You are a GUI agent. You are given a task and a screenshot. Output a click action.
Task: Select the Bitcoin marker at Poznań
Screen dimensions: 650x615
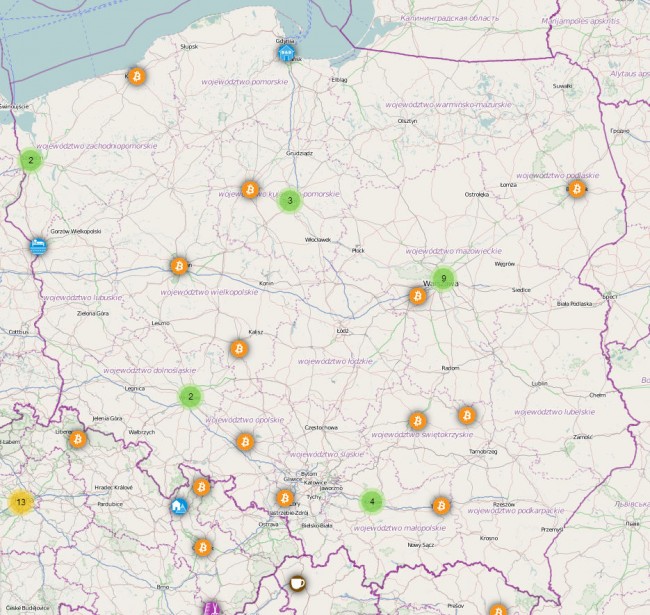pos(179,266)
